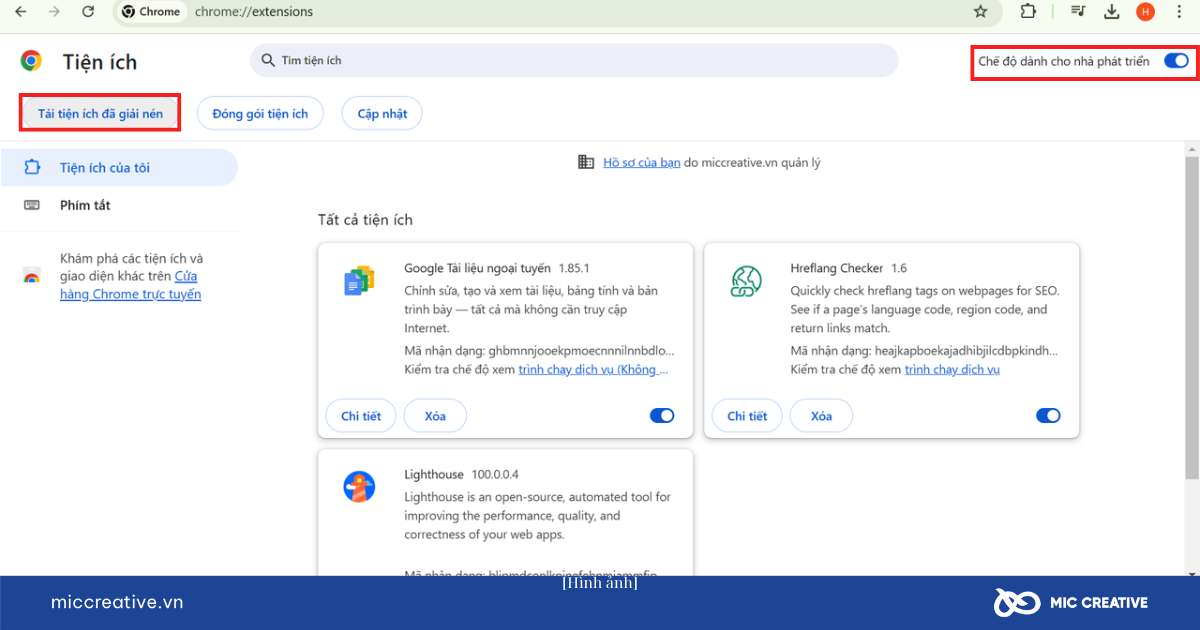Click the browser forward arrow
This screenshot has width=1200, height=630.
click(54, 12)
